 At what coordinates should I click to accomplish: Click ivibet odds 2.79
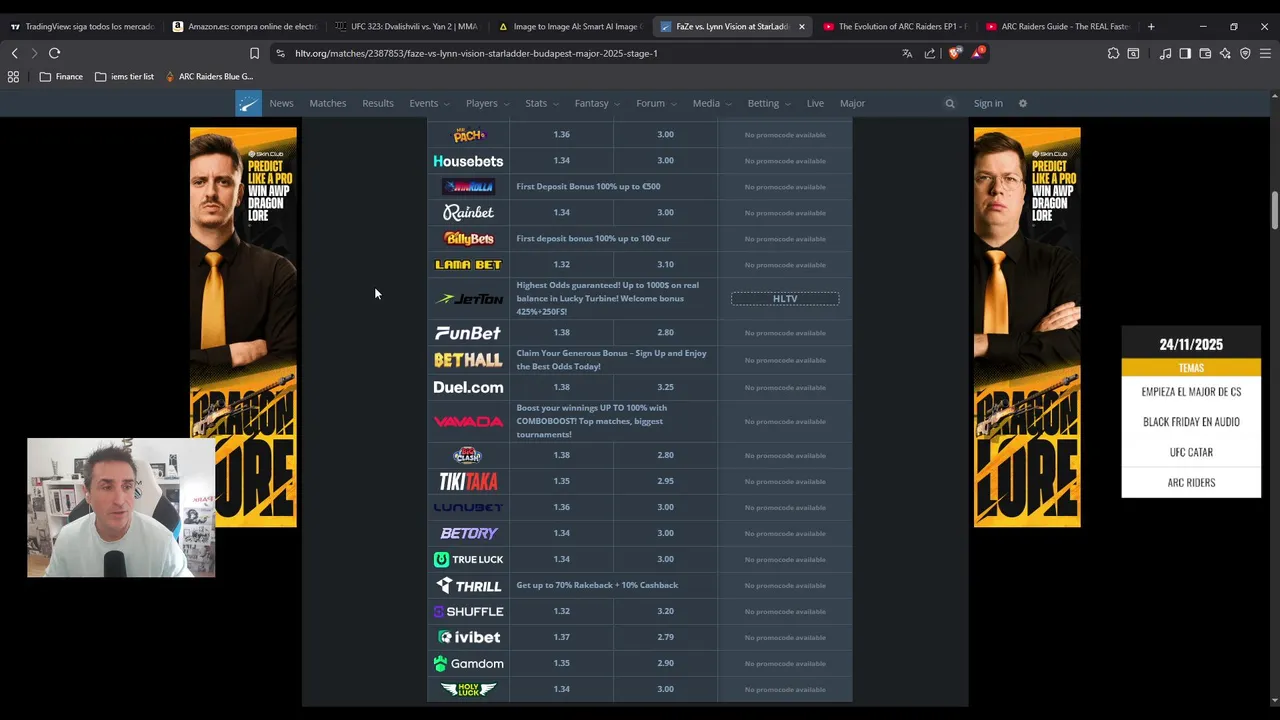click(665, 637)
